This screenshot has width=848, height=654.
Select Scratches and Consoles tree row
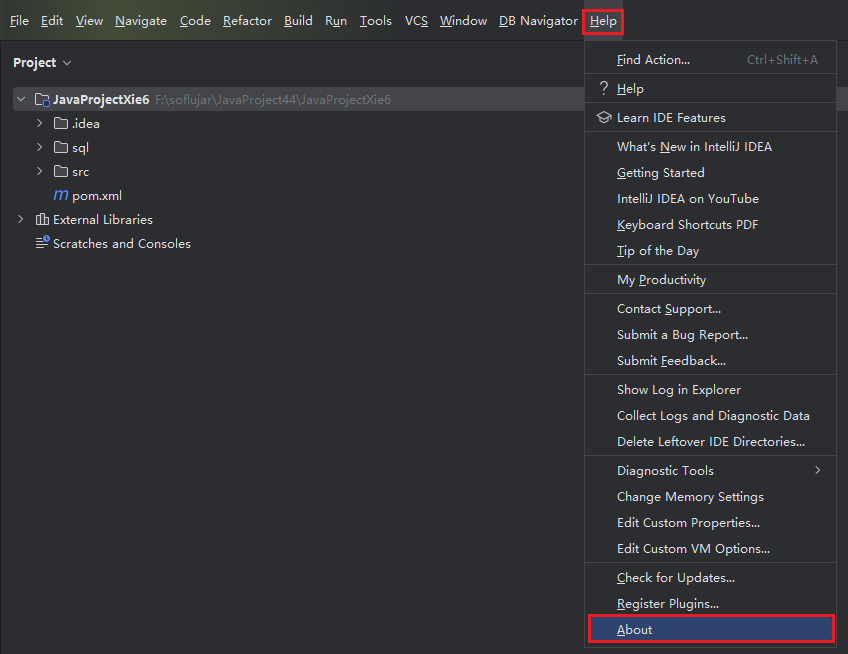pos(122,243)
